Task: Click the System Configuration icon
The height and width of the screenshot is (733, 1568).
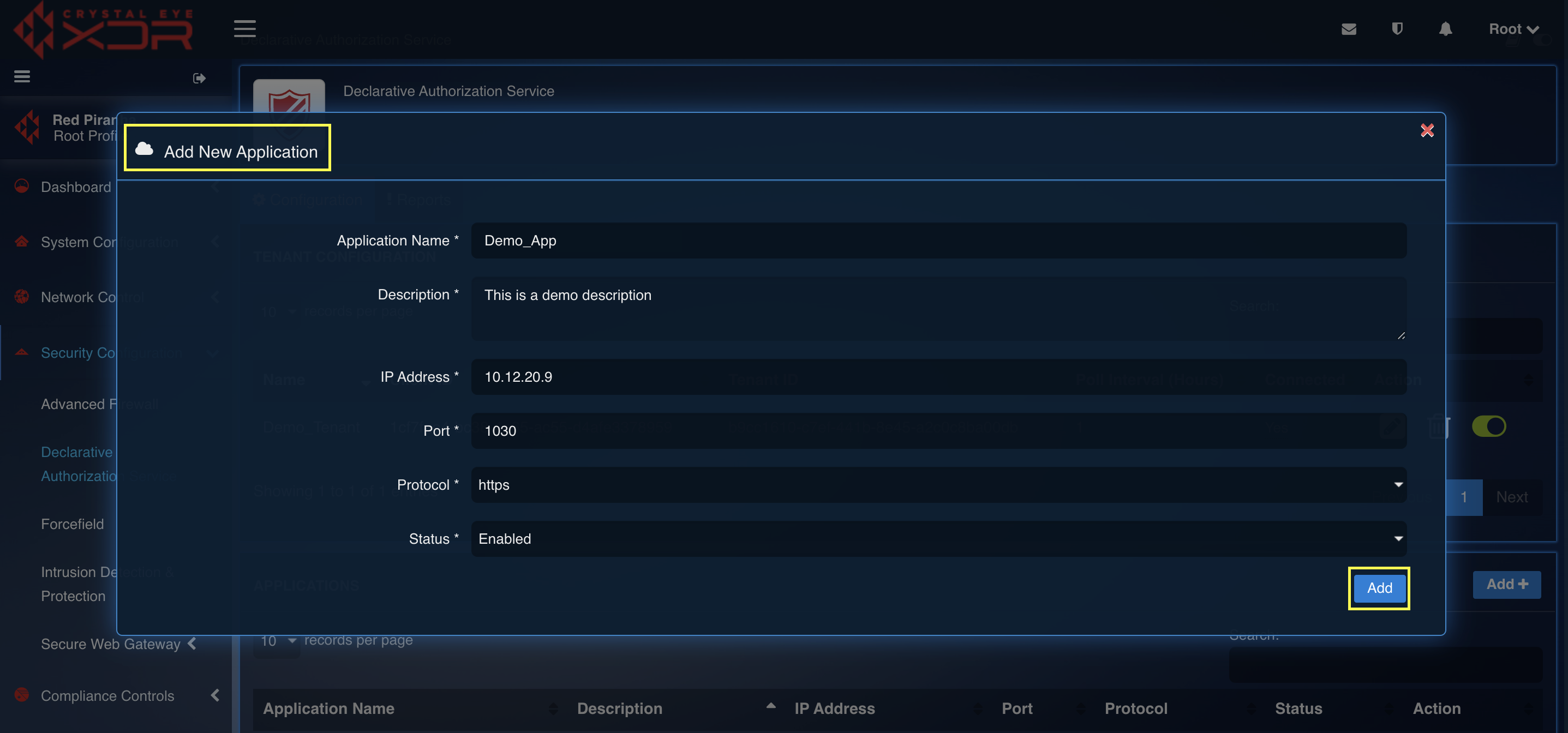Action: [22, 242]
